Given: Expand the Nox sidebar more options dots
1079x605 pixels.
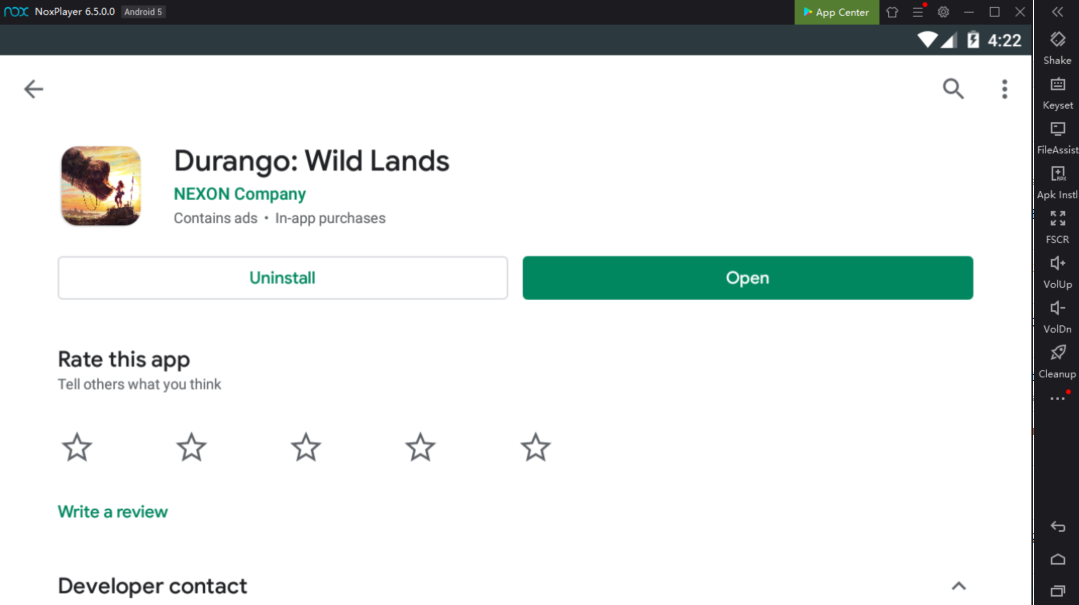Looking at the screenshot, I should point(1057,399).
